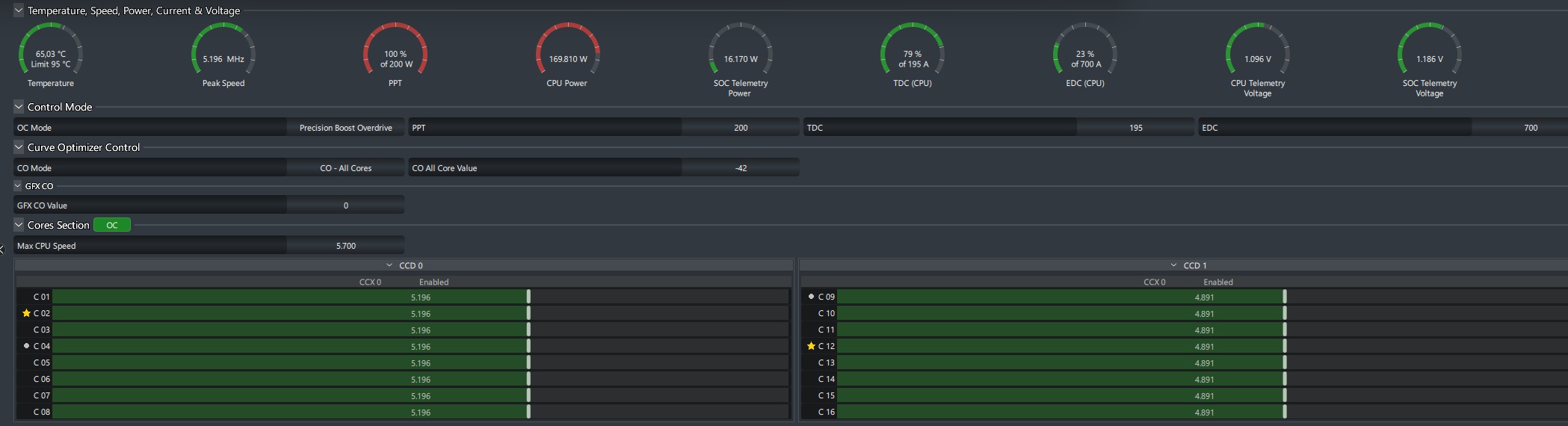Edit the GFX CO Value field

pos(345,206)
